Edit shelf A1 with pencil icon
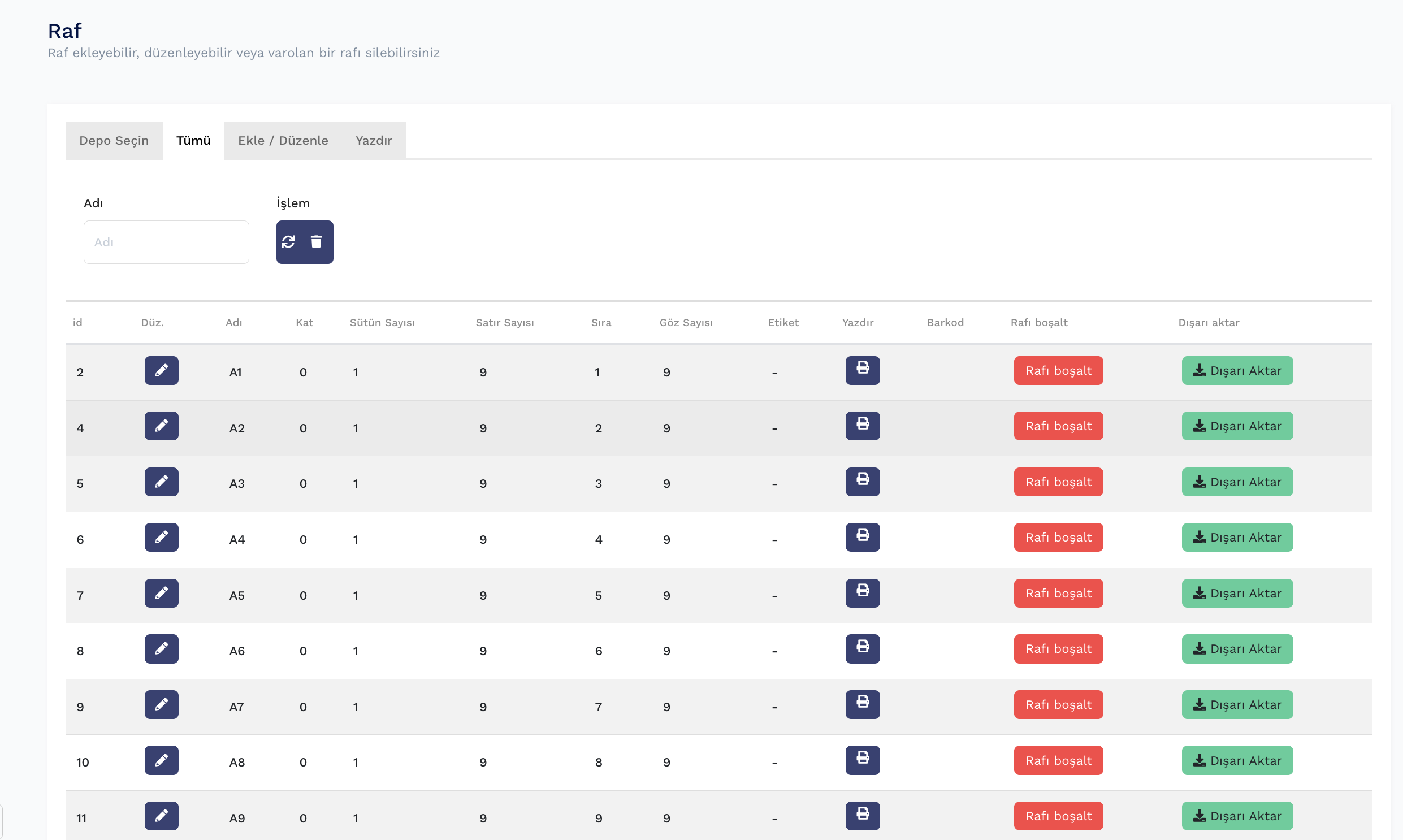The image size is (1403, 840). click(x=161, y=371)
